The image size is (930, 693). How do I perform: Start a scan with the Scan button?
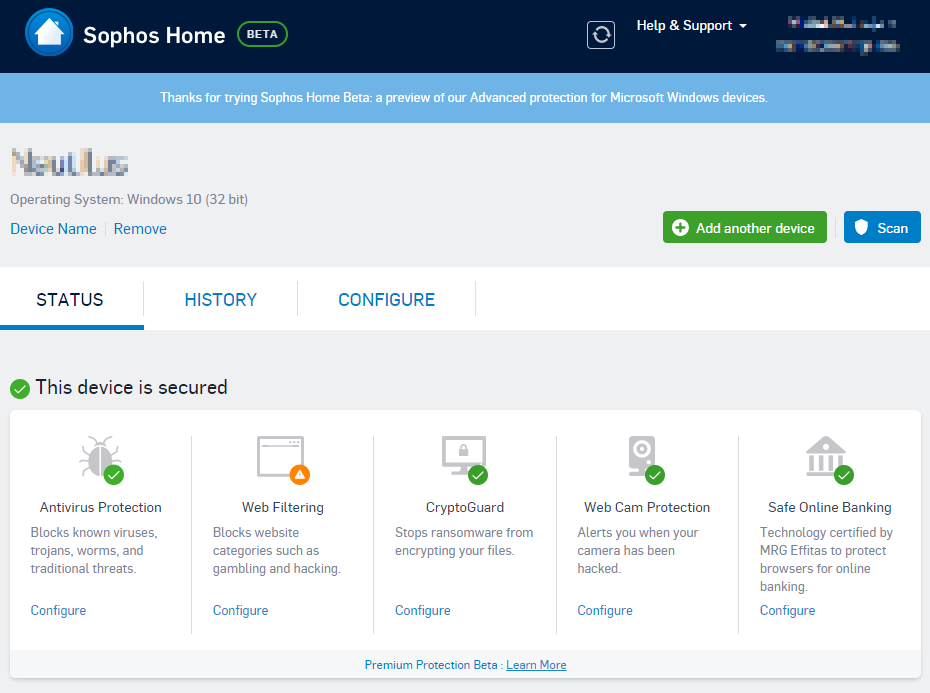click(882, 227)
